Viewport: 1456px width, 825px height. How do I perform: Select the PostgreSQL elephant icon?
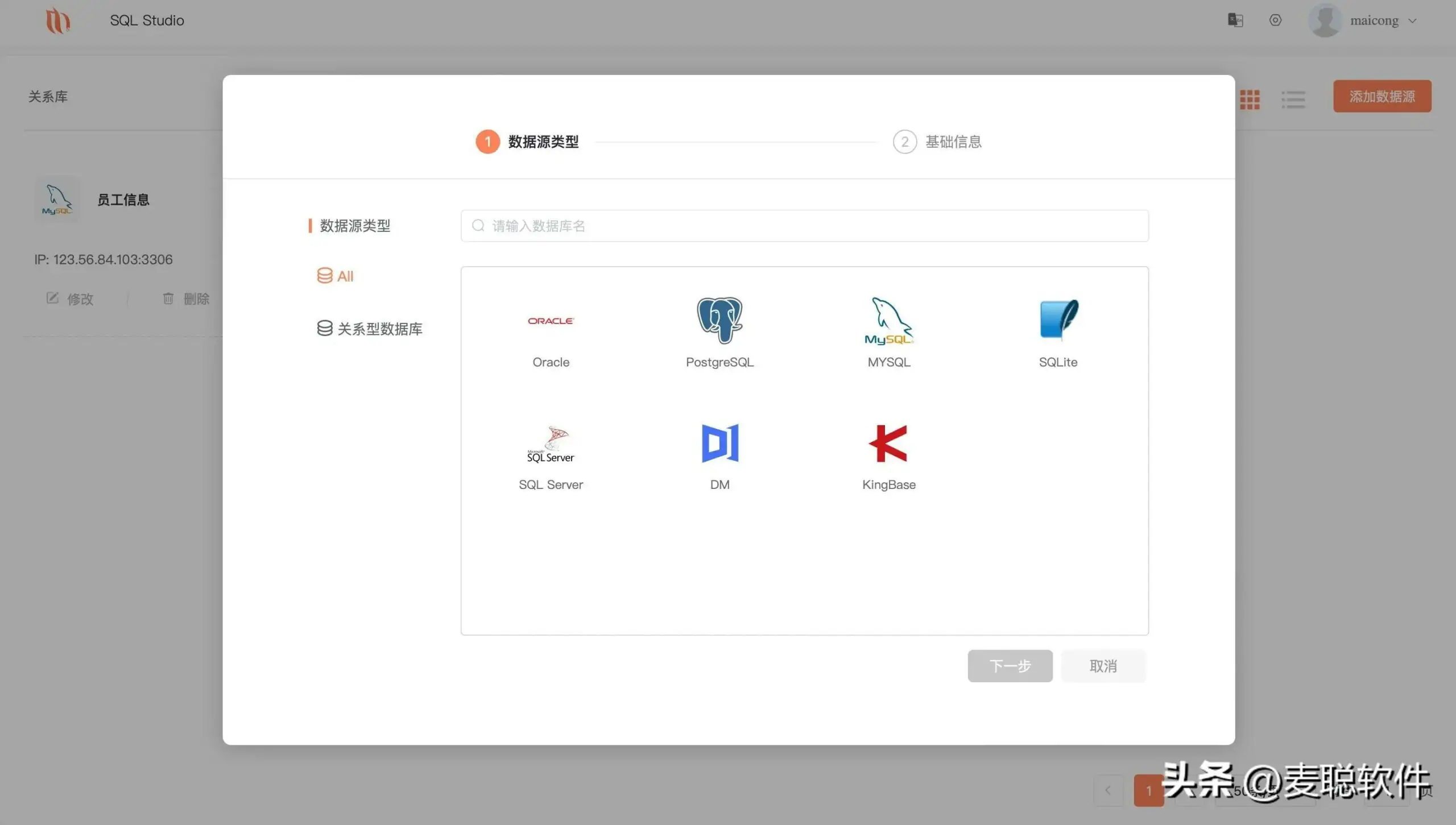(719, 320)
